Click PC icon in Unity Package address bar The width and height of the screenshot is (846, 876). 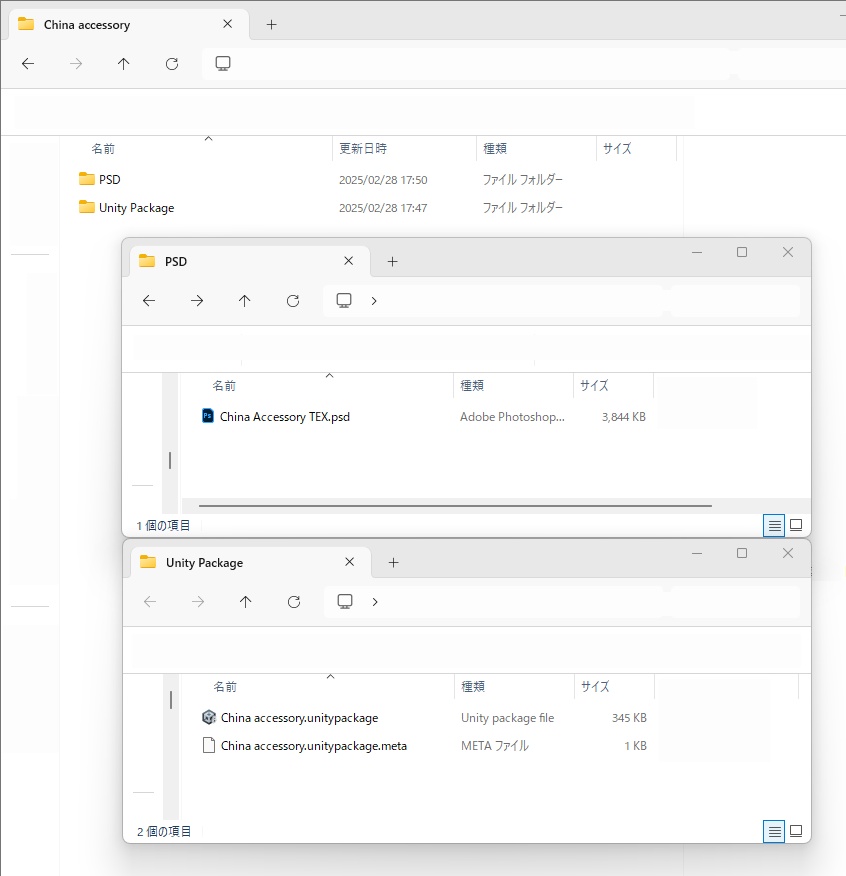[x=345, y=602]
